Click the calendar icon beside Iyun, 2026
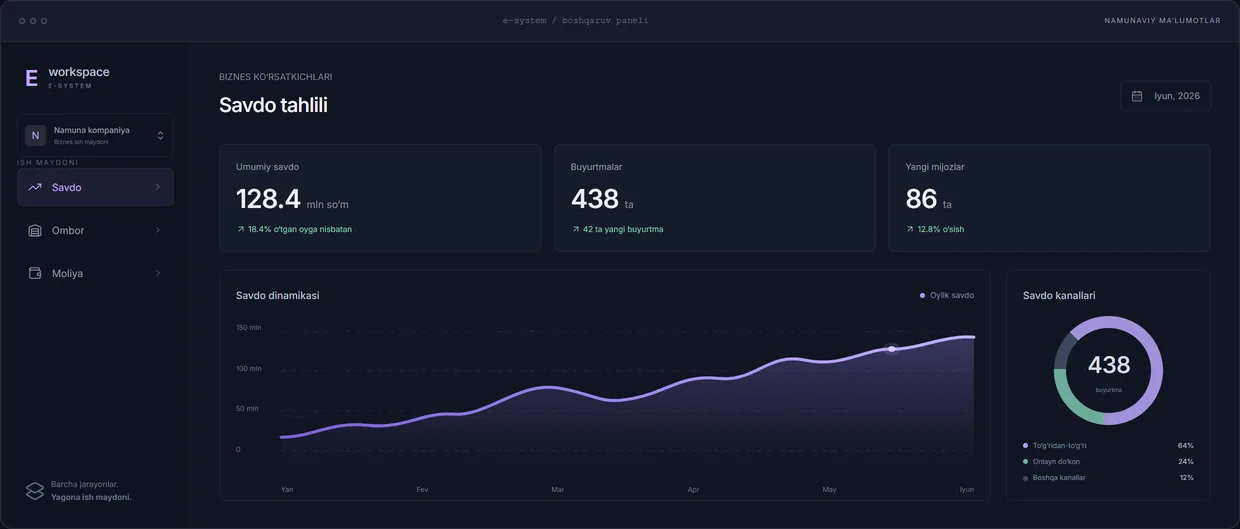 [1137, 96]
